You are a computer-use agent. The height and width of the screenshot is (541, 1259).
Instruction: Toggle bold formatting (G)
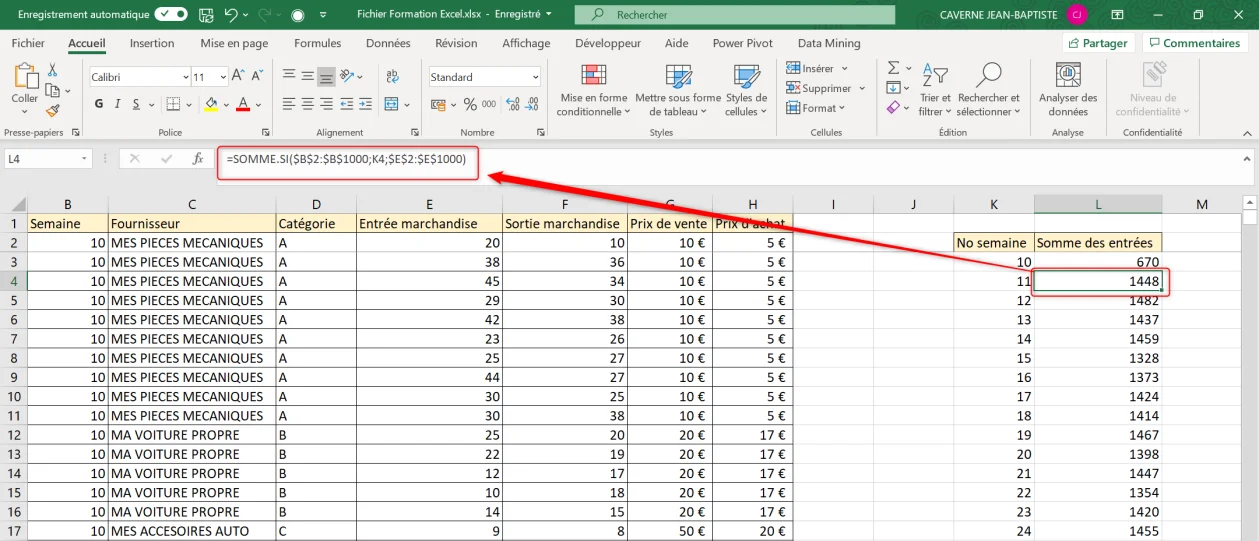point(99,104)
